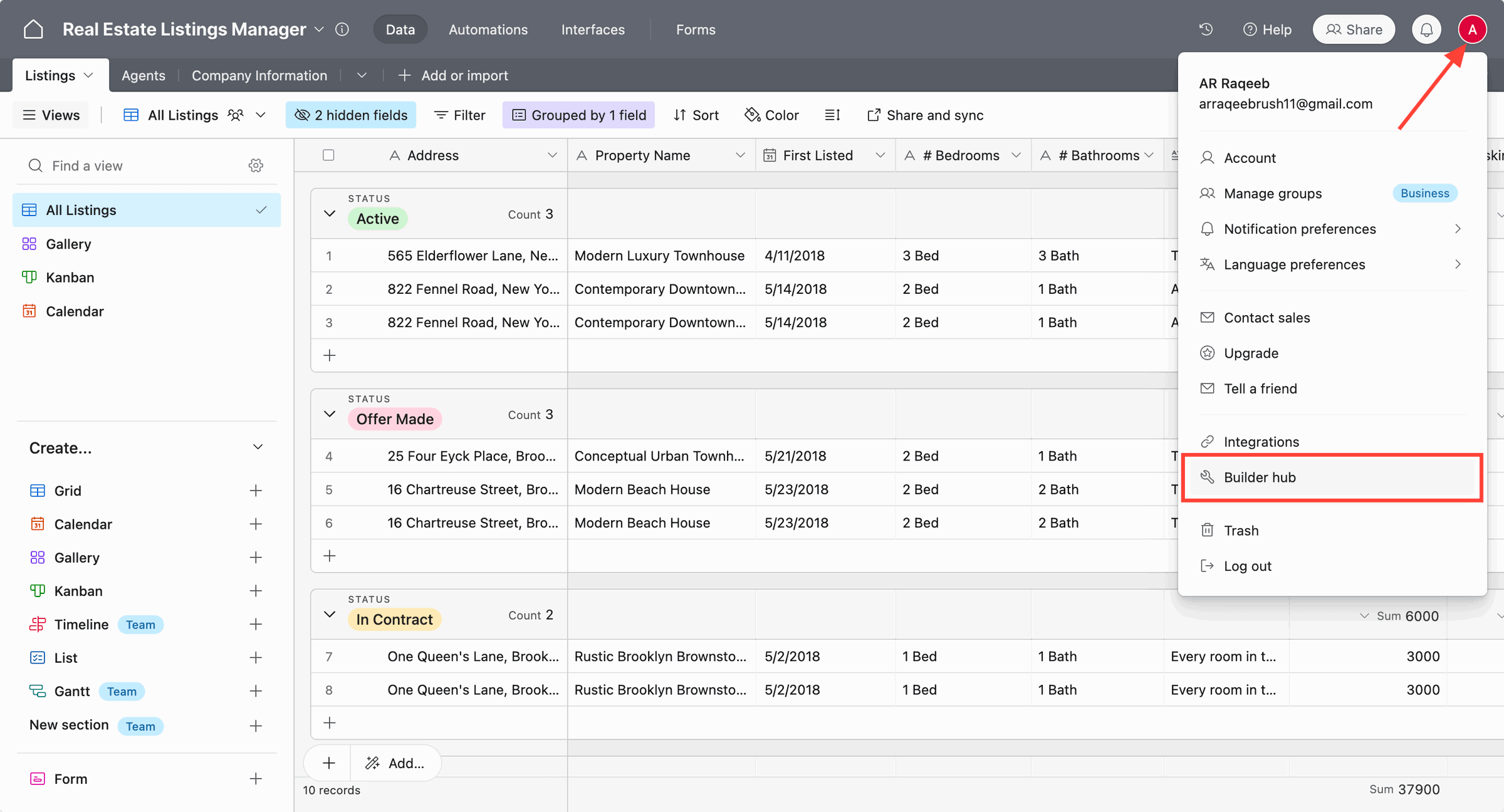
Task: Toggle the 2 hidden fields visibility
Action: (352, 115)
